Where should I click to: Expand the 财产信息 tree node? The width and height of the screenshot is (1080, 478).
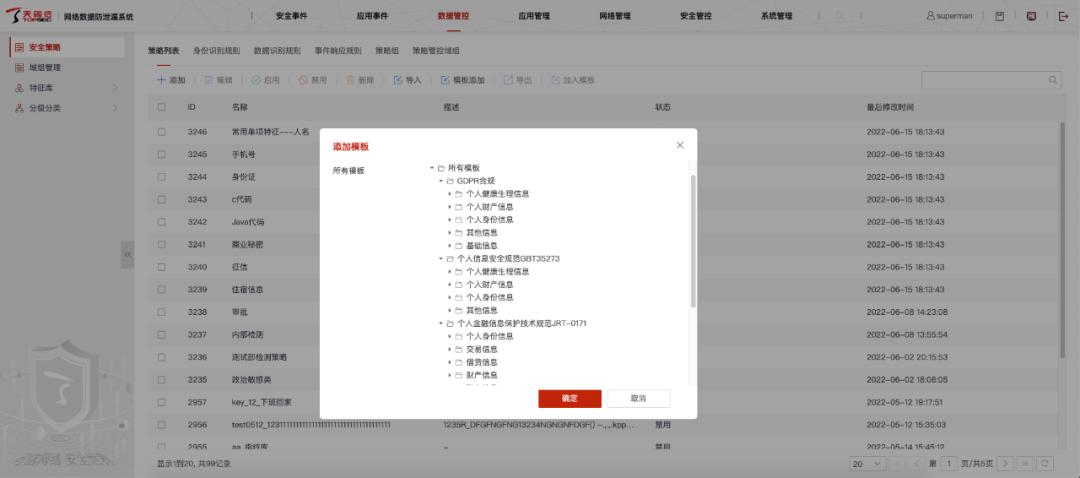(x=450, y=375)
